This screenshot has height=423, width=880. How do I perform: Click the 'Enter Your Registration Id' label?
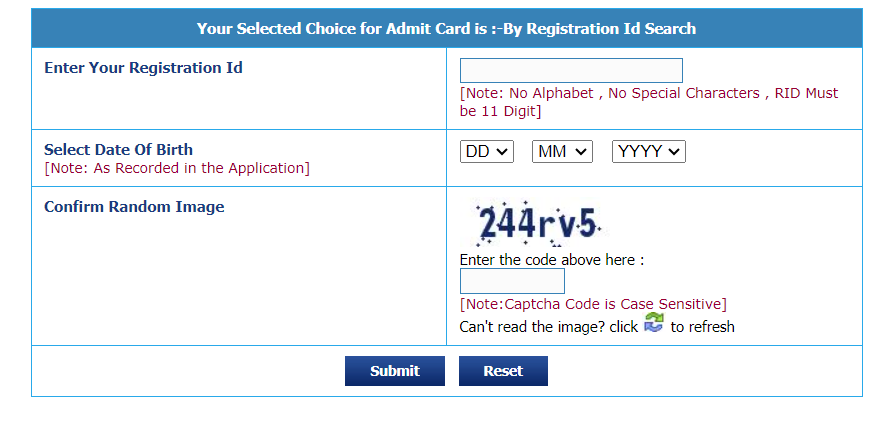coord(144,68)
